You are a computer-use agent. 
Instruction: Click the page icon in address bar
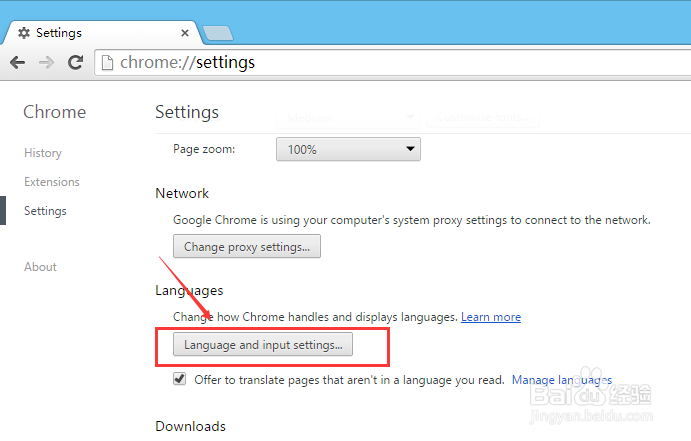(107, 63)
